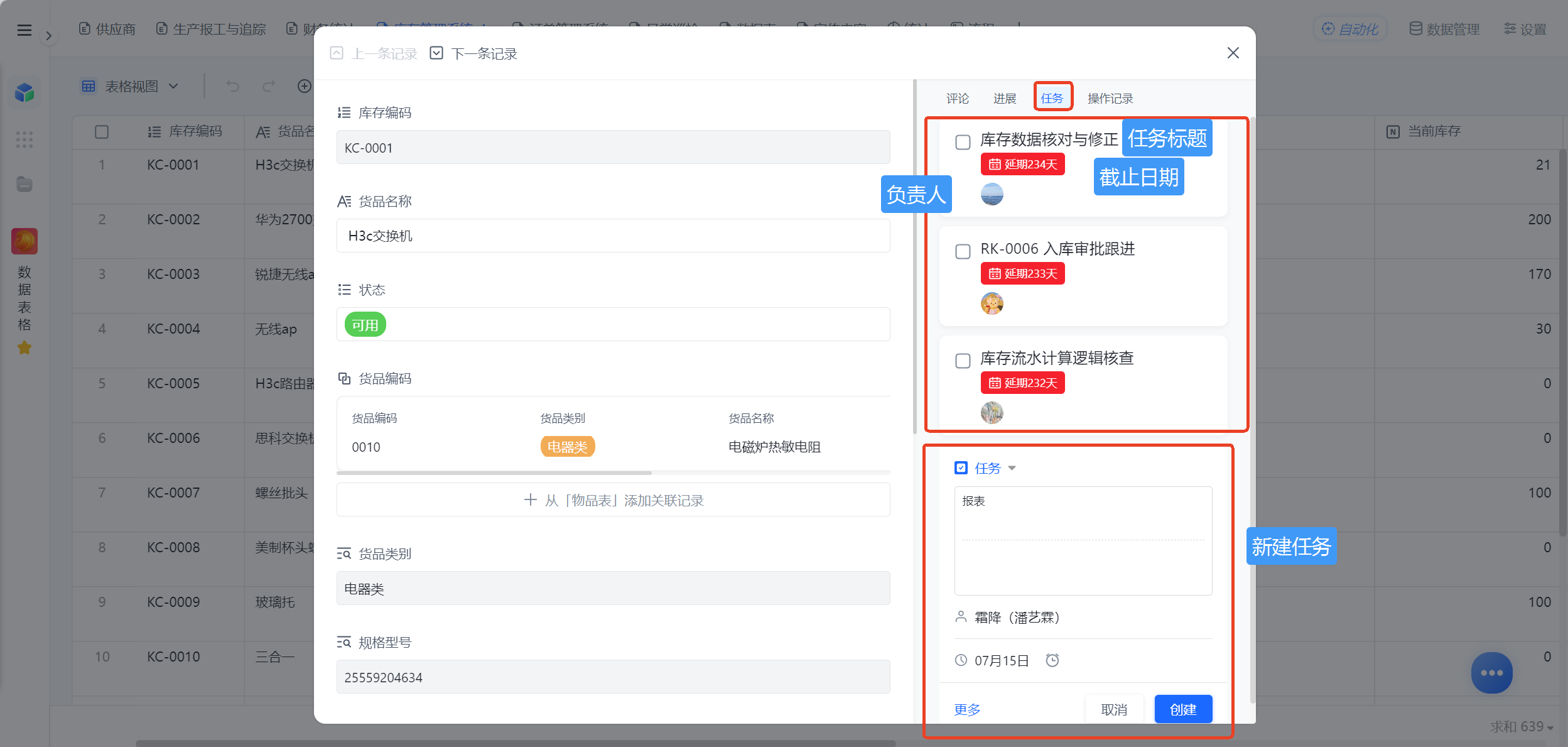Click 从「物品表」添加关联记录
This screenshot has height=747, width=1568.
(613, 500)
